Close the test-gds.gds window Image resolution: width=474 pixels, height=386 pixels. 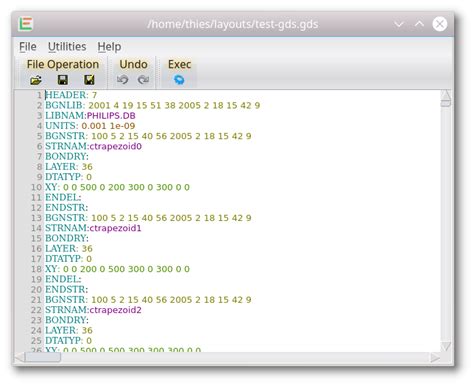click(x=440, y=24)
